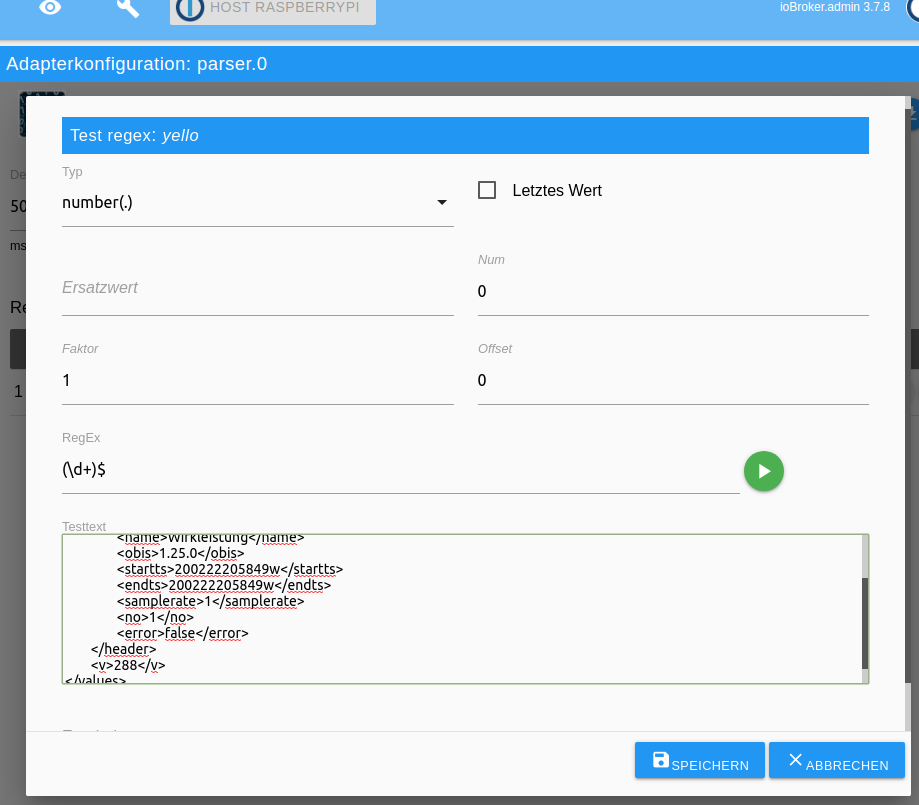
Task: Run the regex test with green play button
Action: tap(764, 471)
